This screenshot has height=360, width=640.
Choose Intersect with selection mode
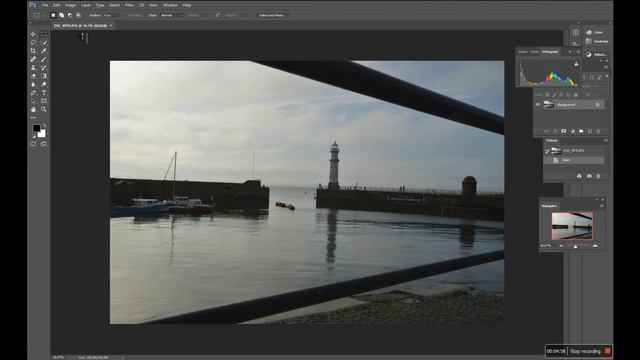pos(78,15)
